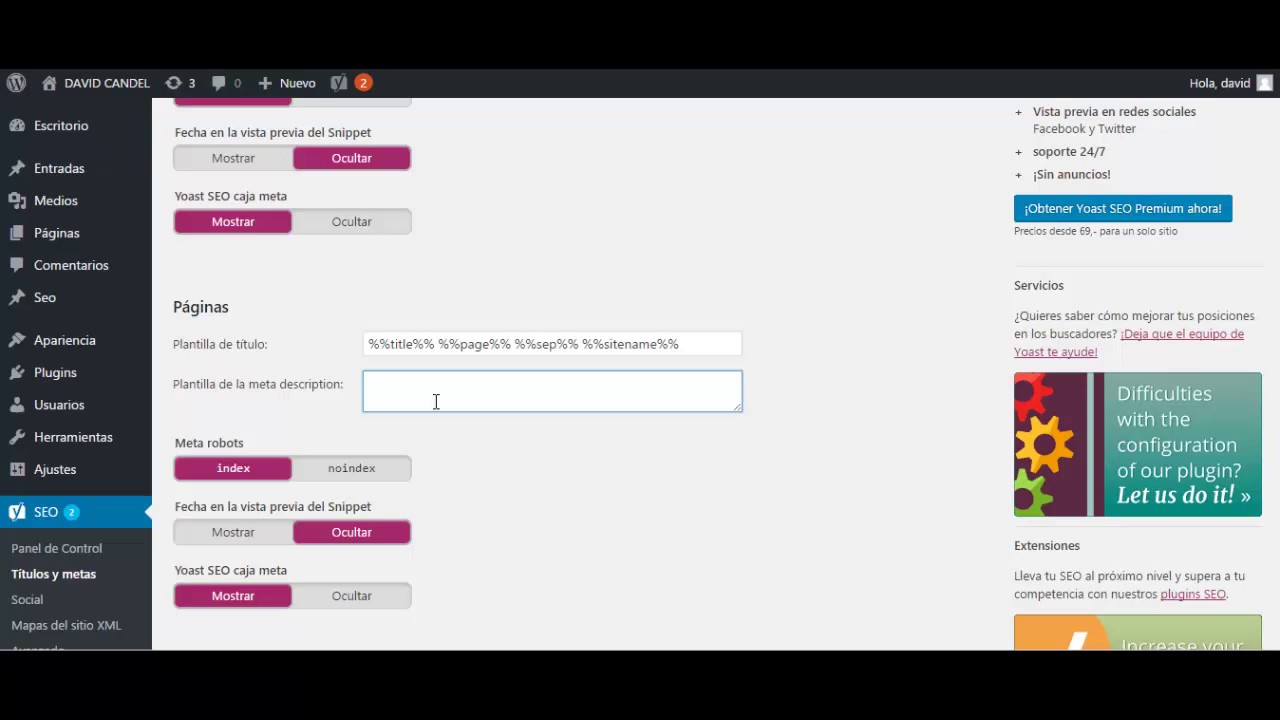Viewport: 1280px width, 720px height.
Task: Open the DAVID CANDEL site home icon
Action: pyautogui.click(x=49, y=83)
